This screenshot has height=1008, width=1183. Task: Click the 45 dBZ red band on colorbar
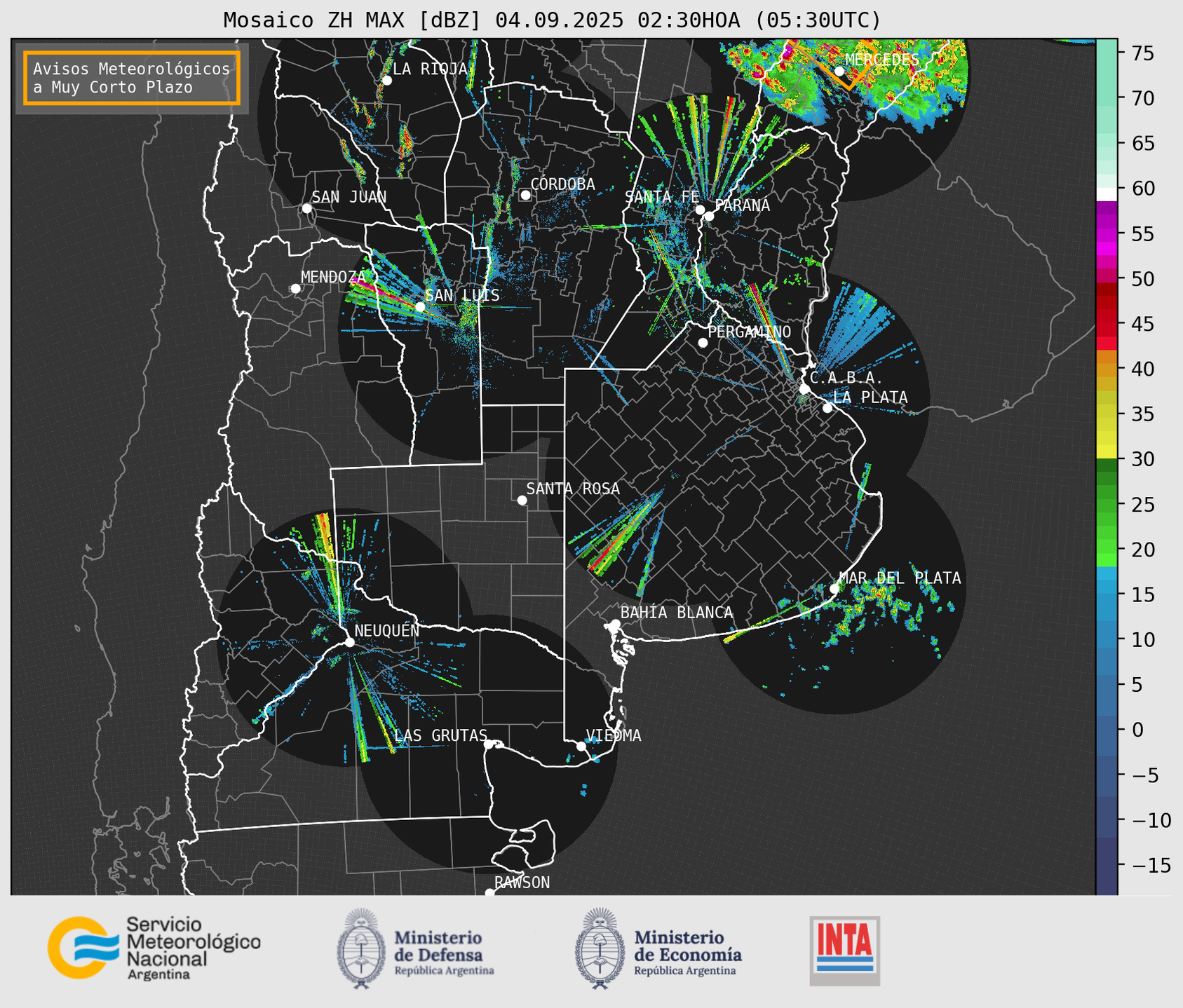(x=1107, y=324)
